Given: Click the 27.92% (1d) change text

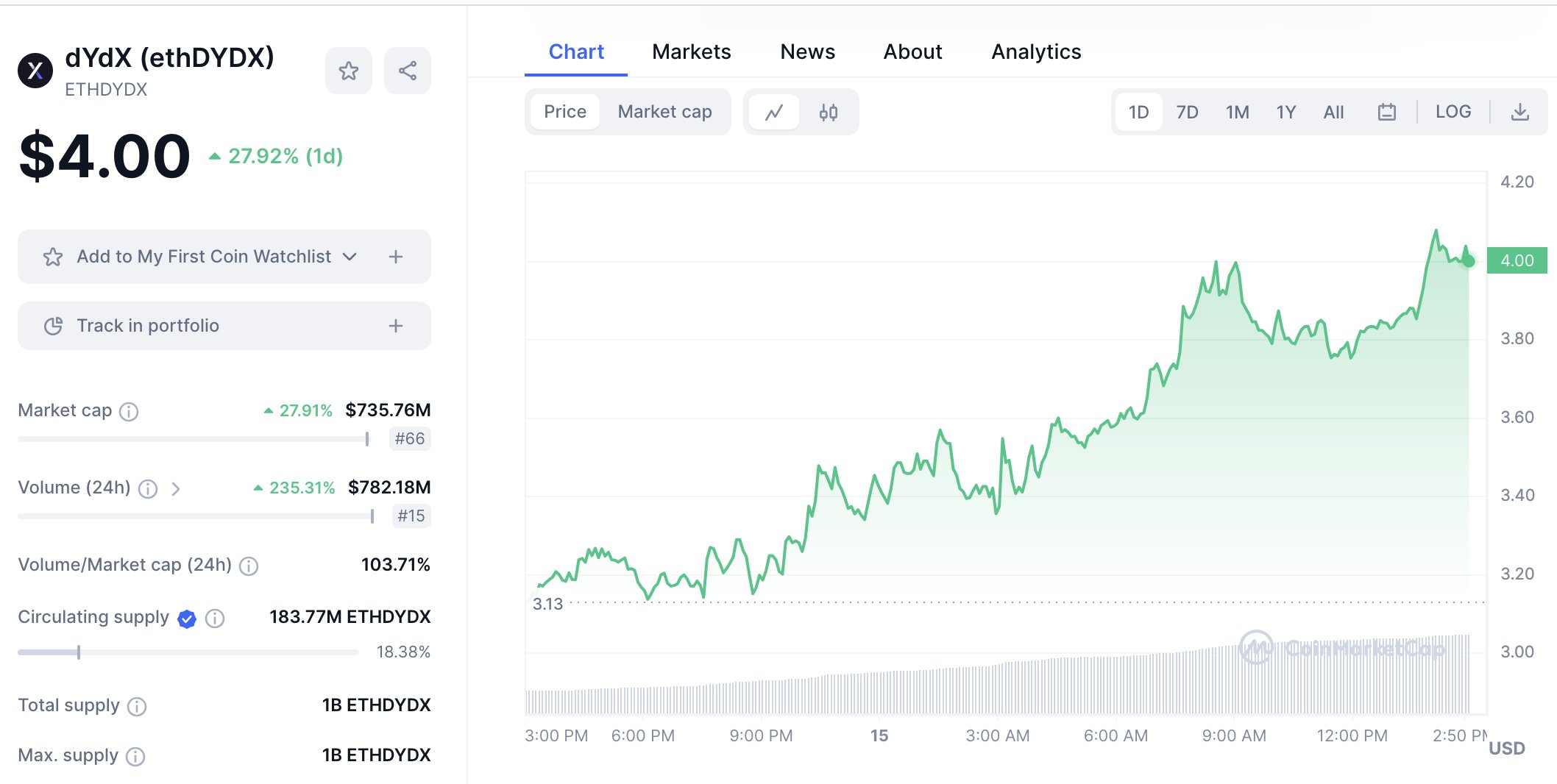Looking at the screenshot, I should pyautogui.click(x=285, y=156).
